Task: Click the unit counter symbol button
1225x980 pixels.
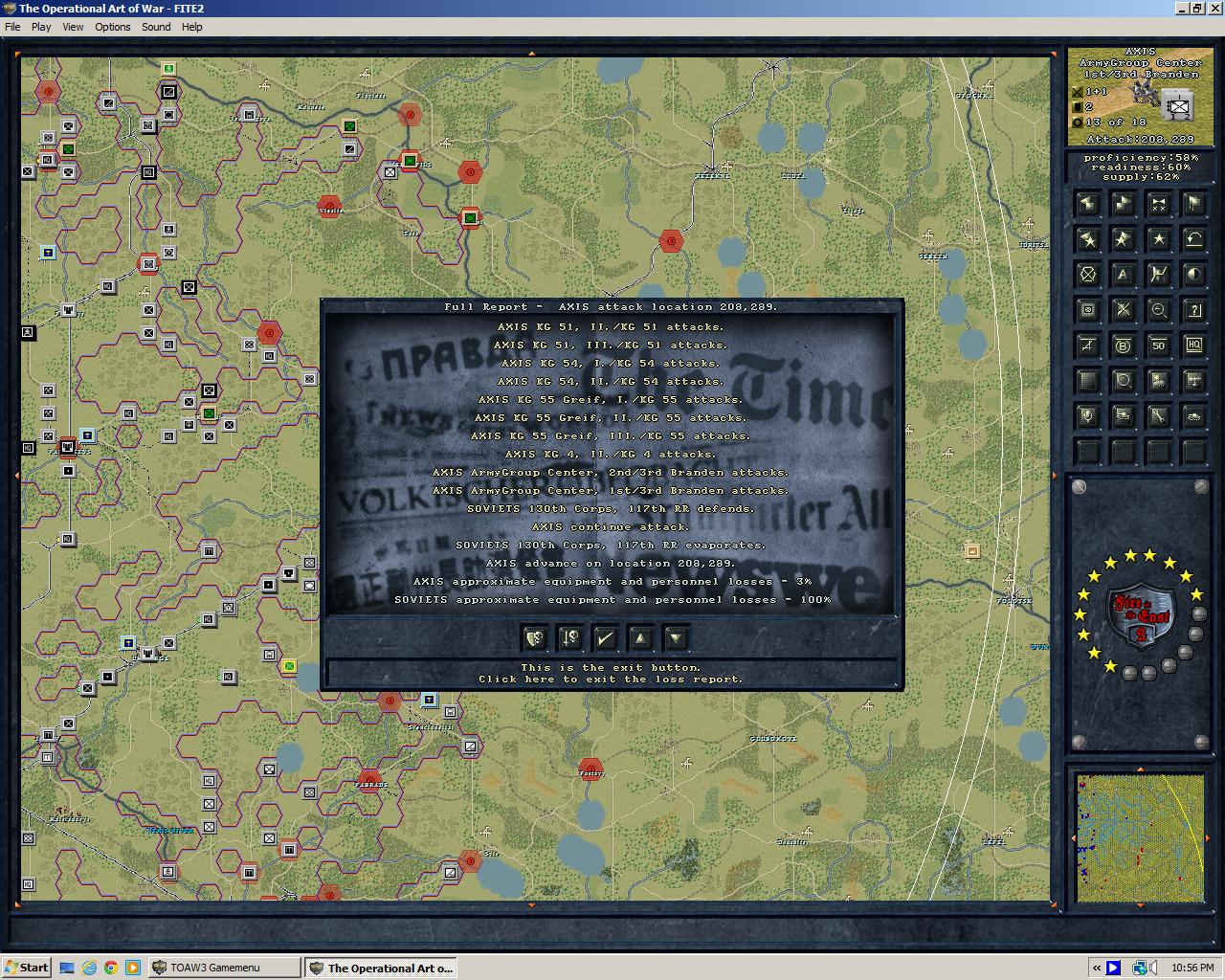Action: (1088, 310)
